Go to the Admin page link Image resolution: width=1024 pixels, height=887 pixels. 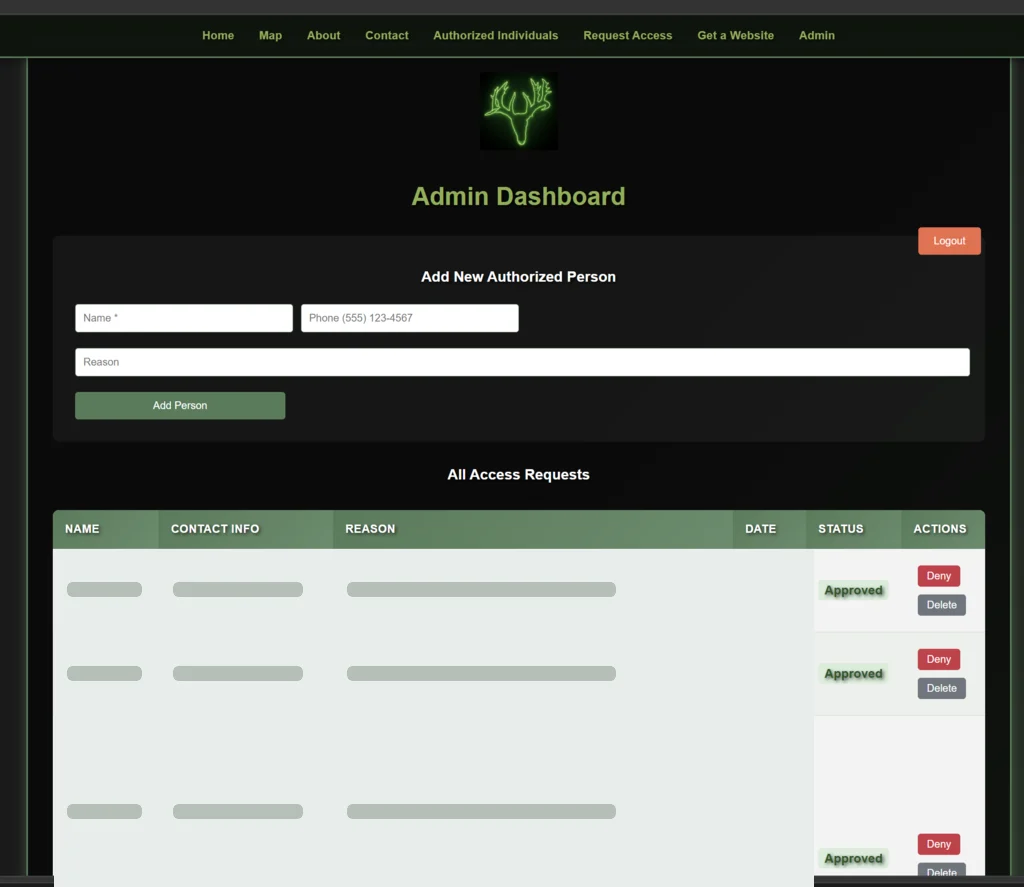pos(816,35)
